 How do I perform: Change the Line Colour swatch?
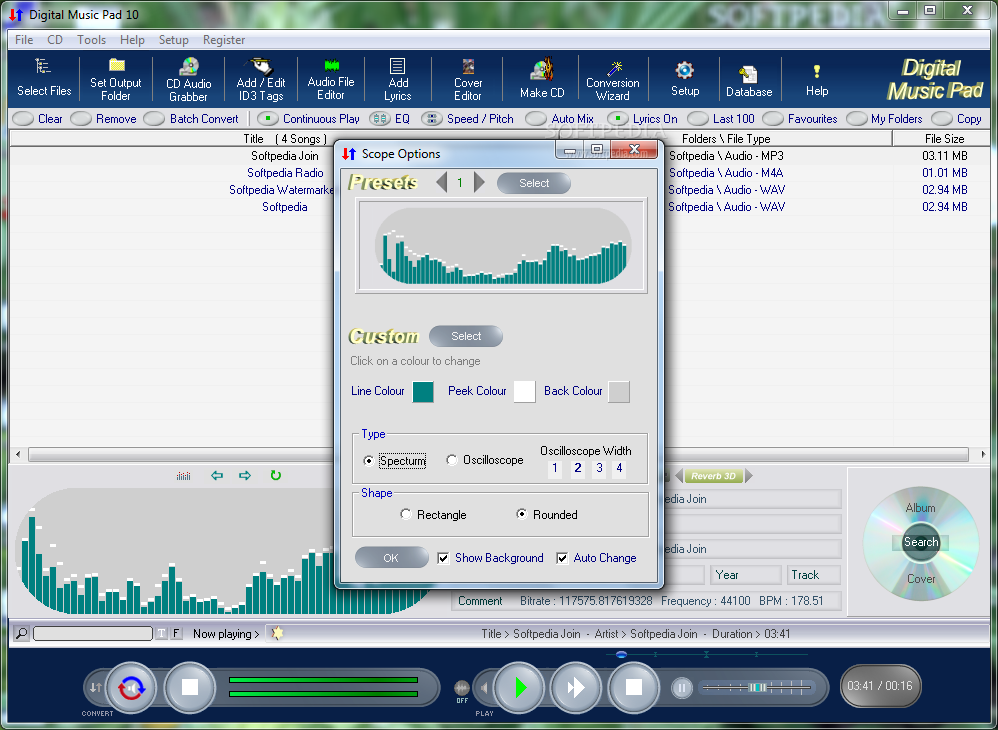pyautogui.click(x=423, y=391)
